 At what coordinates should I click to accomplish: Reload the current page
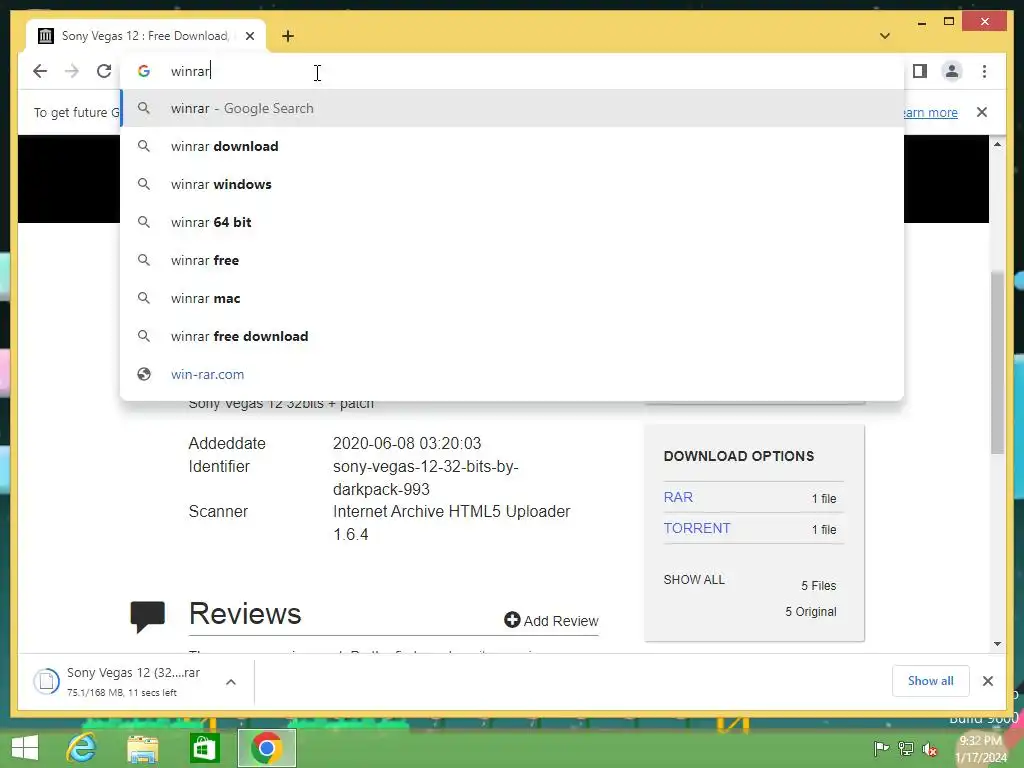coord(104,71)
